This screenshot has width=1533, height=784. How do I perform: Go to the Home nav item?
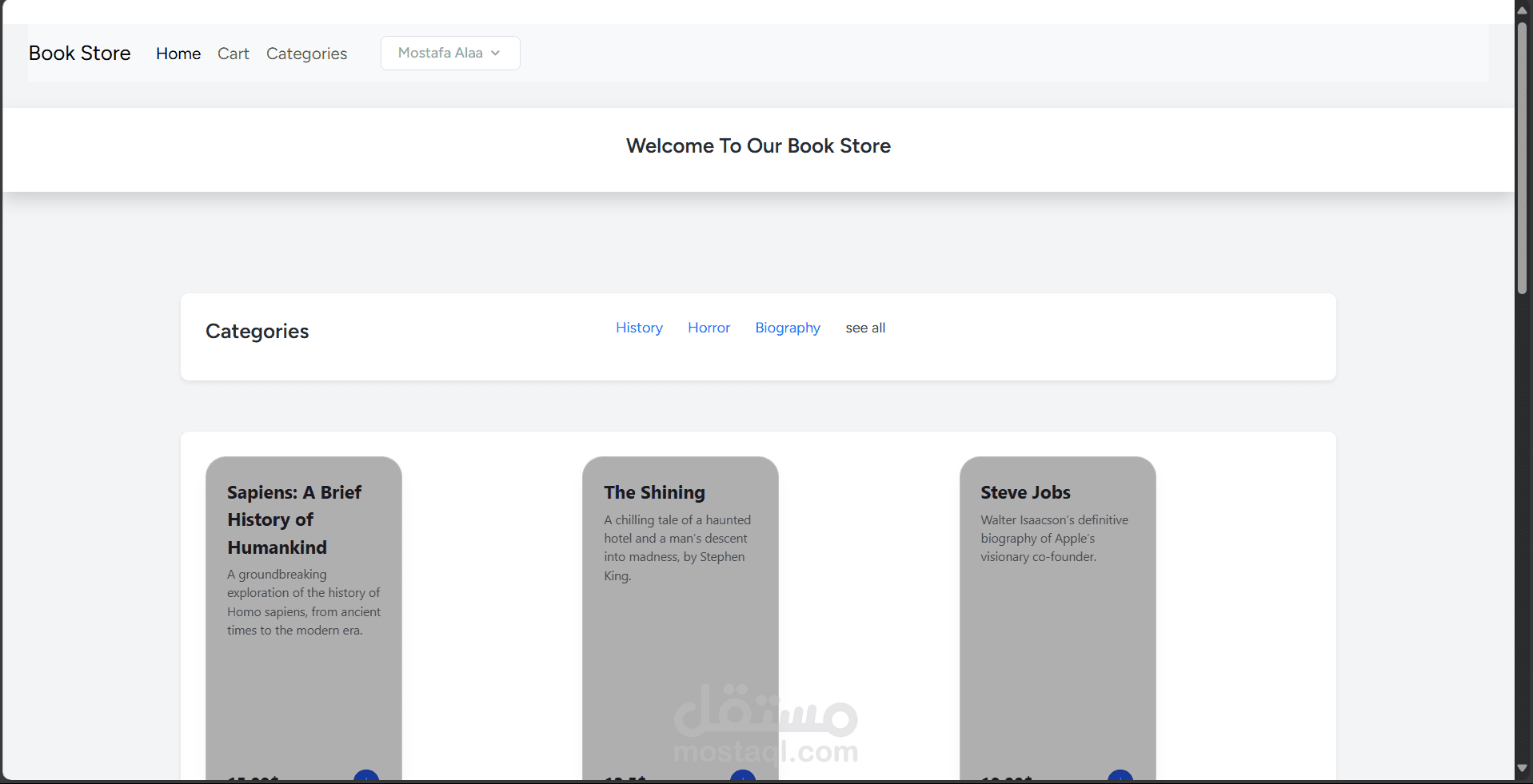pyautogui.click(x=178, y=54)
